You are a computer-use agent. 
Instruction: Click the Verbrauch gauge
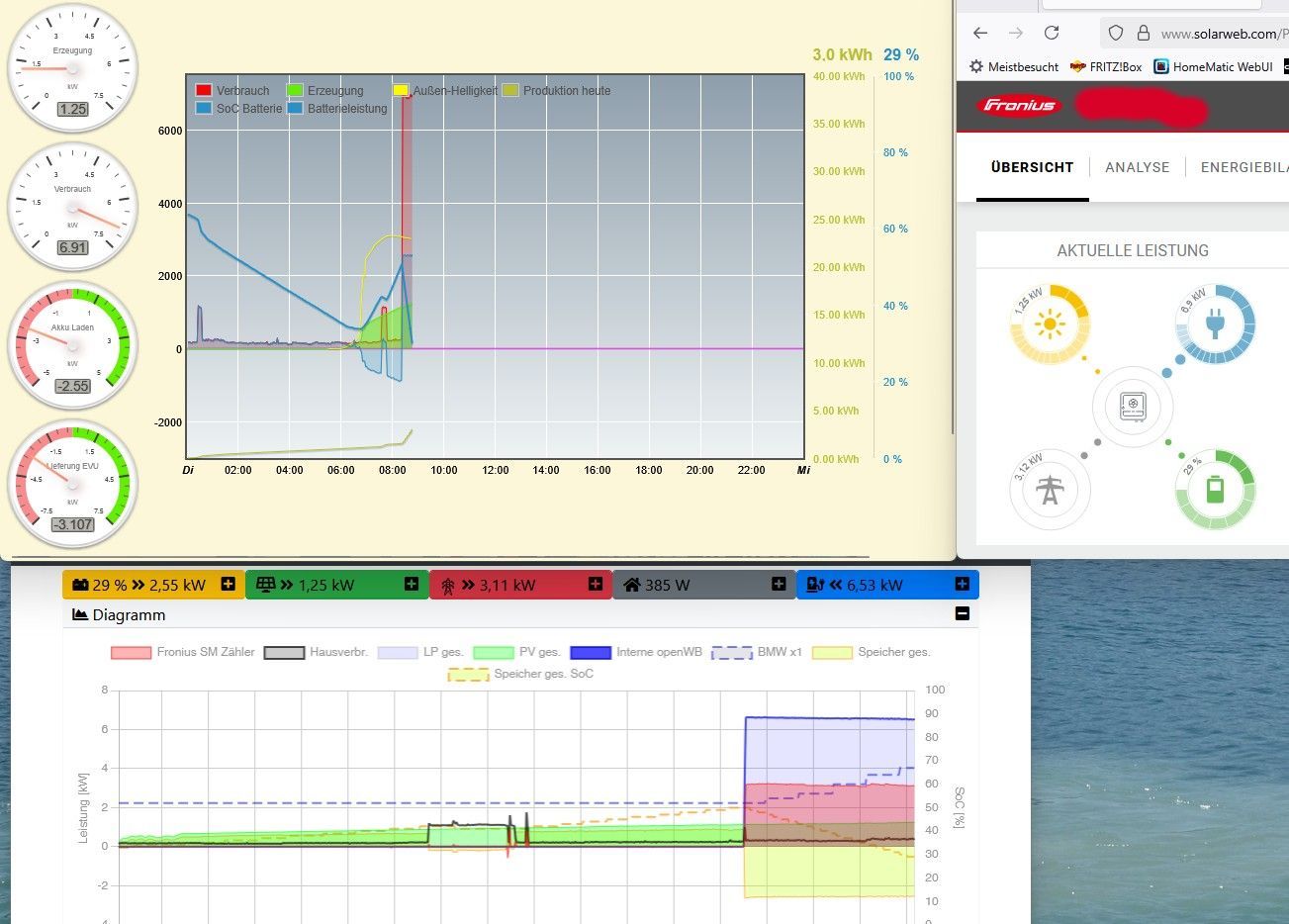click(72, 207)
